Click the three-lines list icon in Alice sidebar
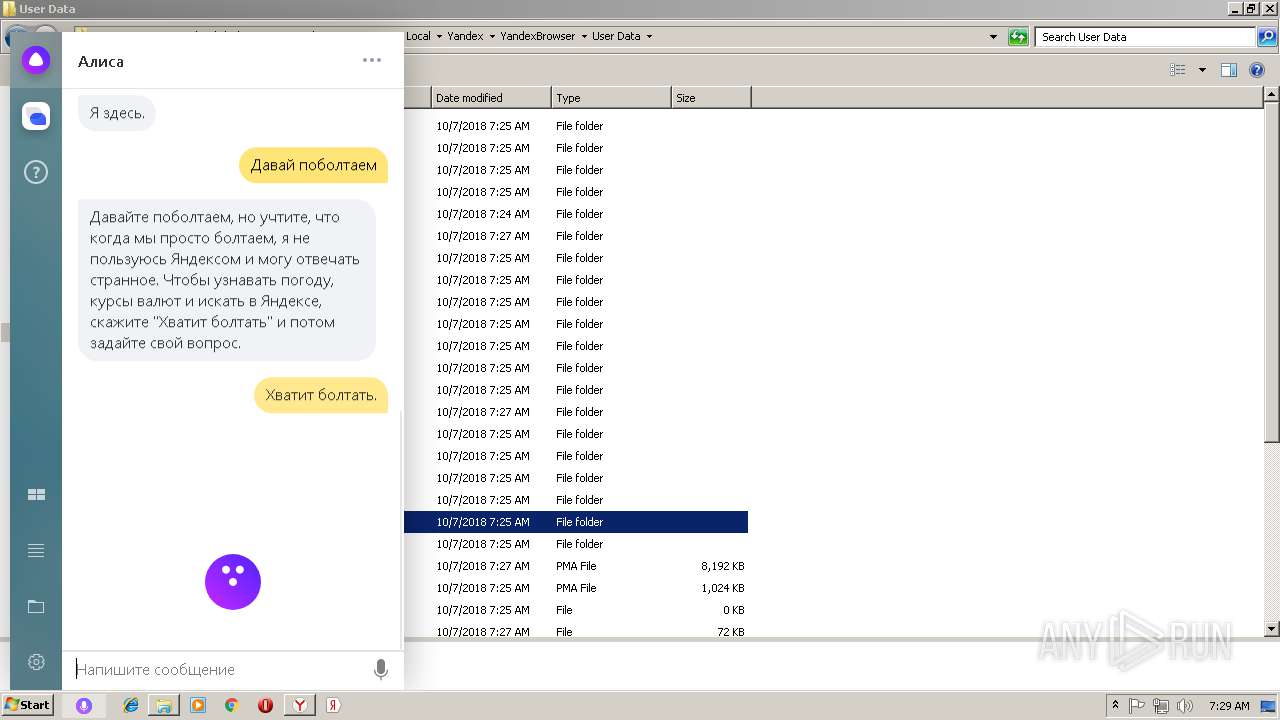The width and height of the screenshot is (1280, 720). tap(36, 551)
